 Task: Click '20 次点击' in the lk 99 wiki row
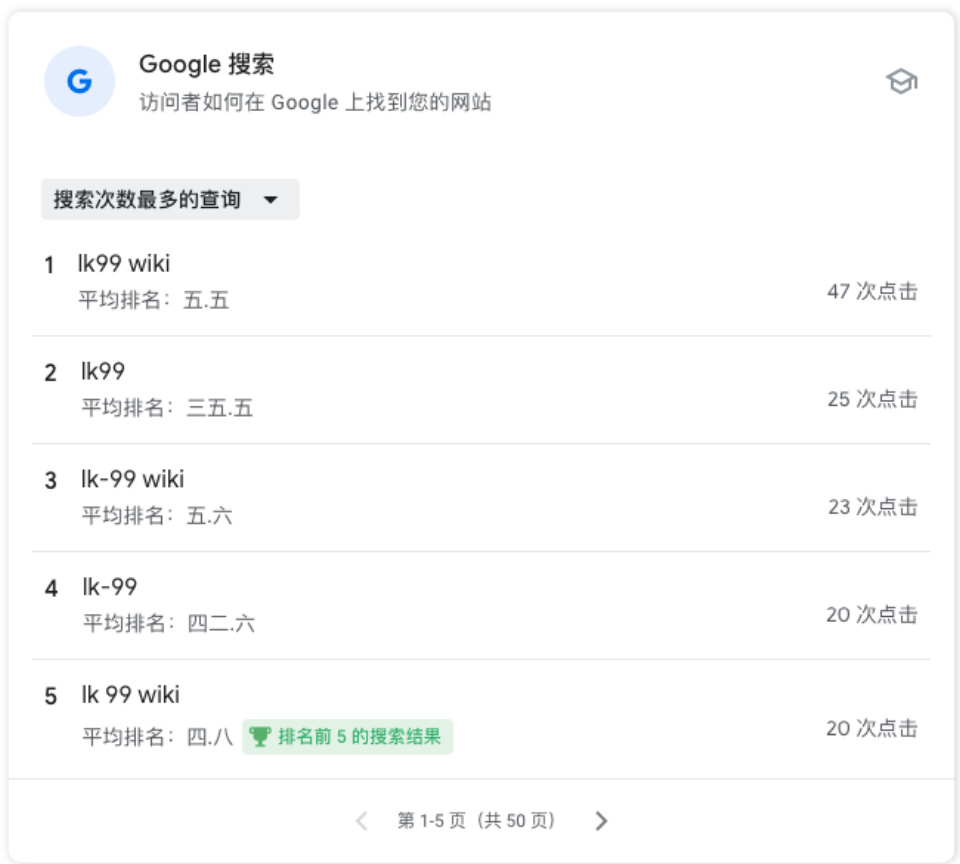872,728
